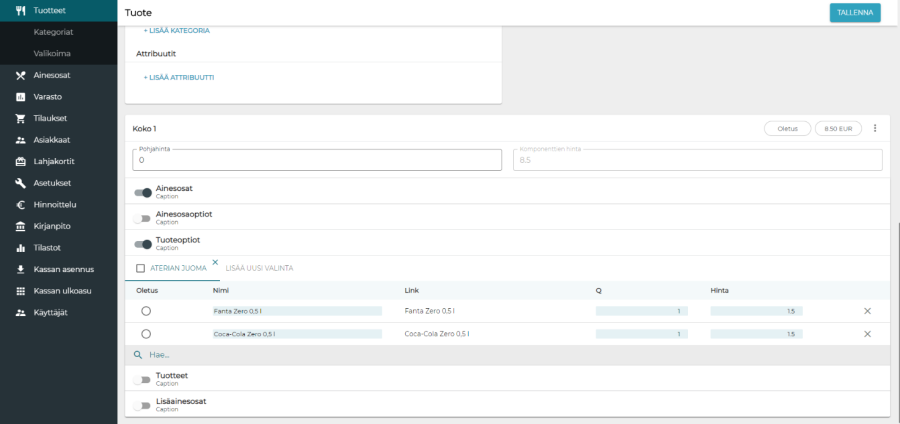
Task: Click the Pohjahinta input field
Action: pyautogui.click(x=317, y=160)
